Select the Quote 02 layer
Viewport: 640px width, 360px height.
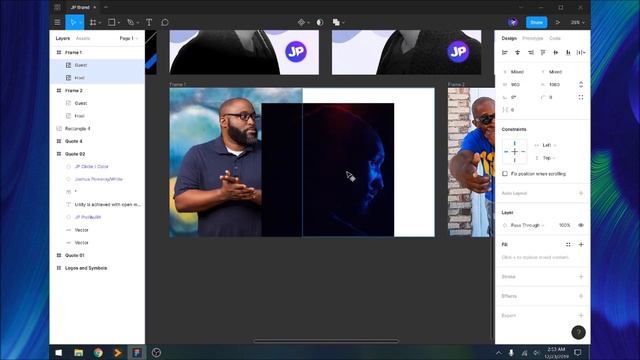[x=97, y=154]
